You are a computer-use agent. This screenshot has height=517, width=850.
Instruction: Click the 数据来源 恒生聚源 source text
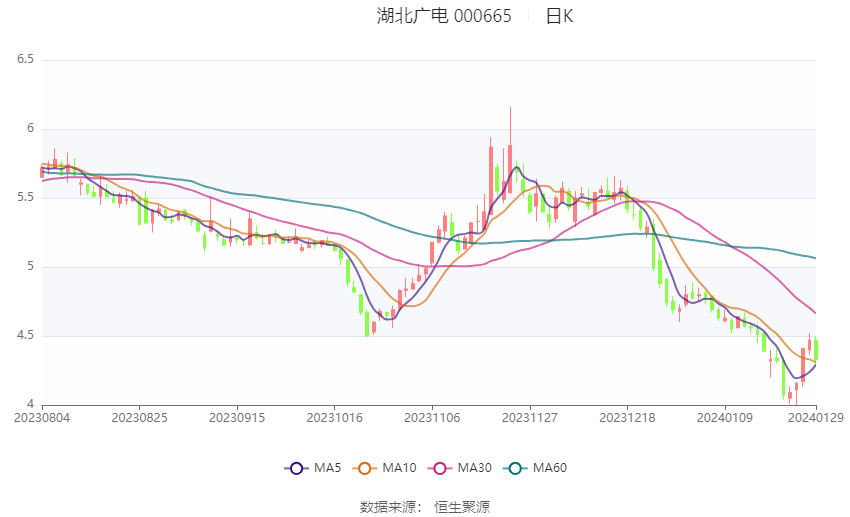click(424, 507)
